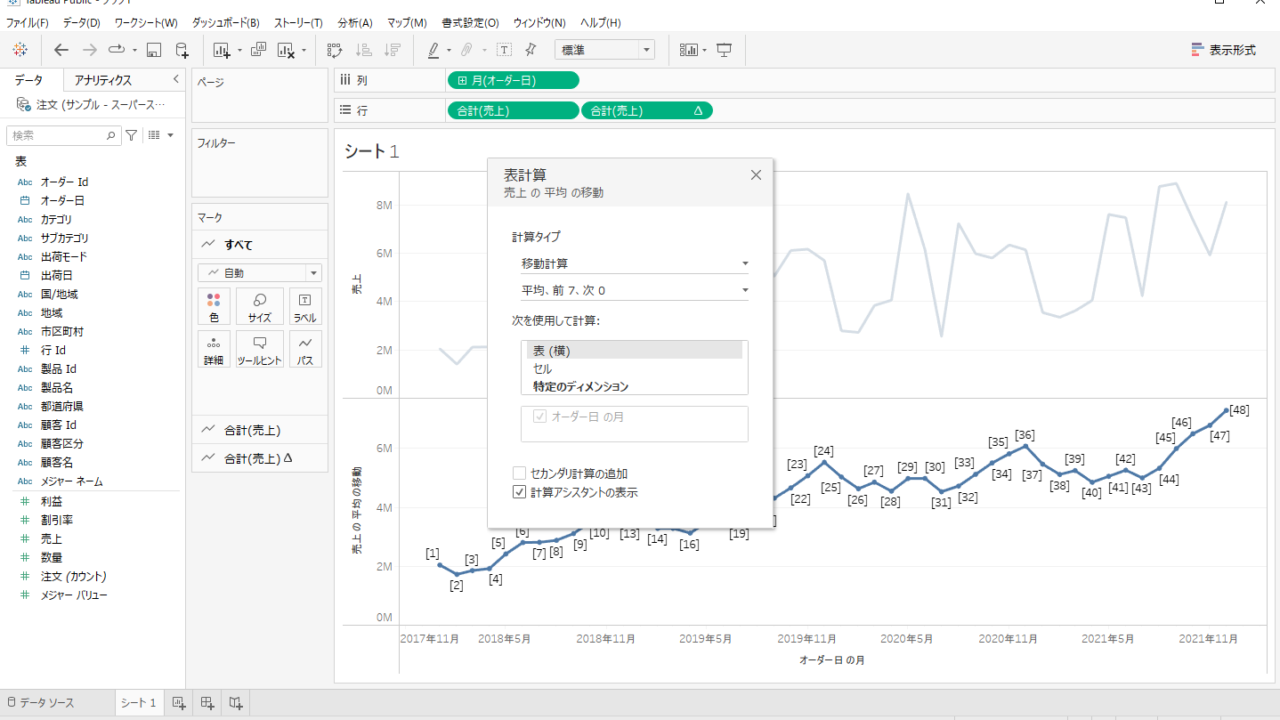Click the 色 color mark card
Image resolution: width=1280 pixels, height=720 pixels.
[x=214, y=307]
